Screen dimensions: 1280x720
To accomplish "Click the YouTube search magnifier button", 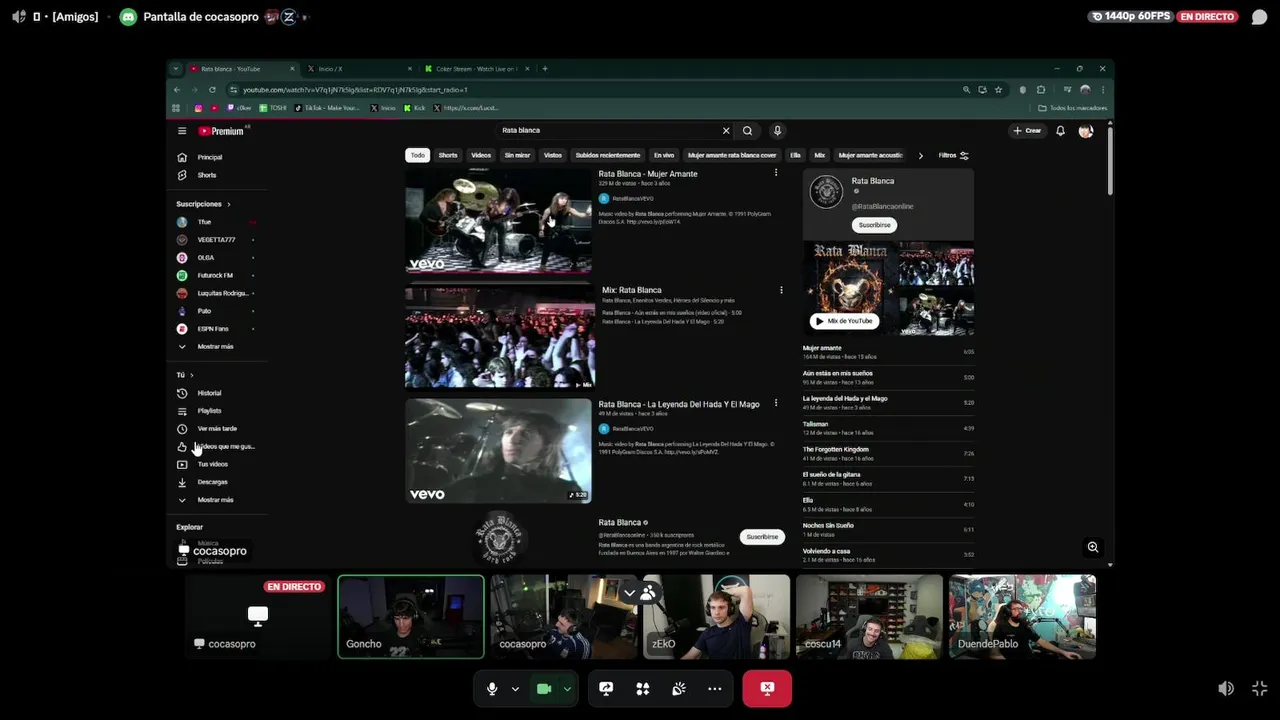I will pyautogui.click(x=747, y=130).
